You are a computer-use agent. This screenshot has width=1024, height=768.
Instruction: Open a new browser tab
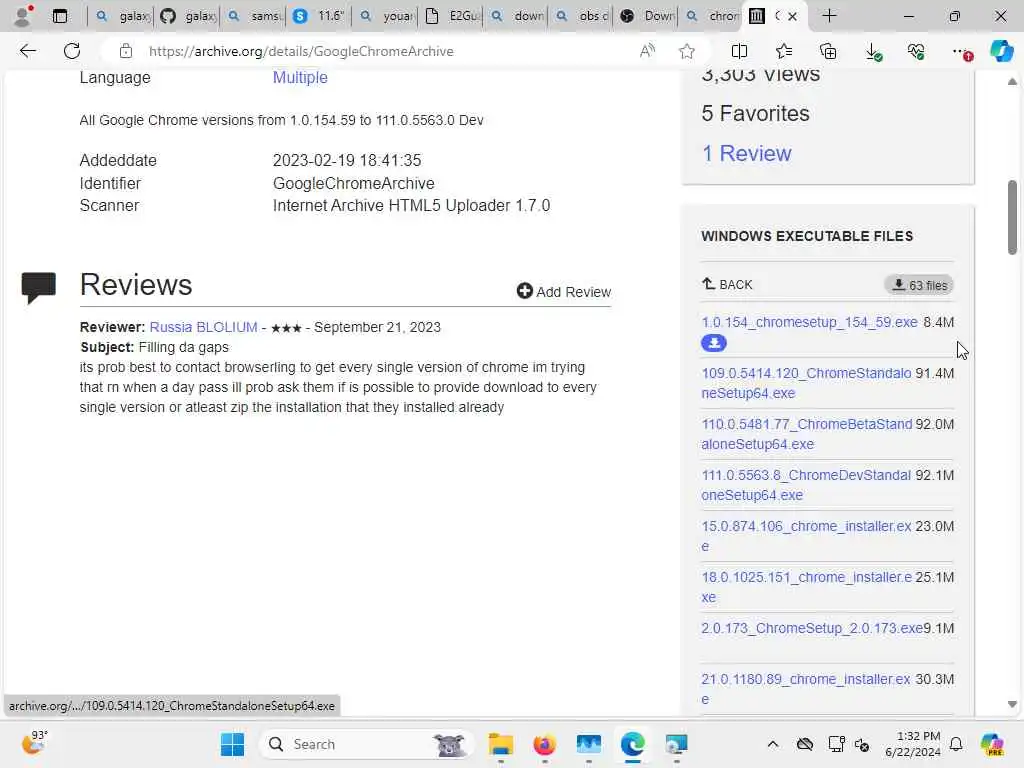click(x=829, y=16)
